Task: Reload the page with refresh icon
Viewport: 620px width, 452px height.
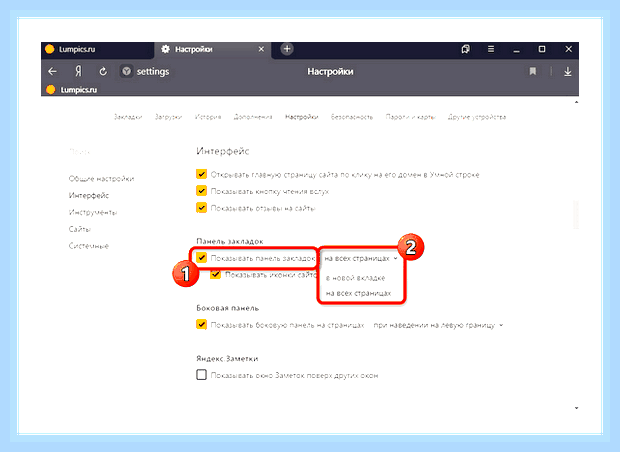Action: pos(103,72)
